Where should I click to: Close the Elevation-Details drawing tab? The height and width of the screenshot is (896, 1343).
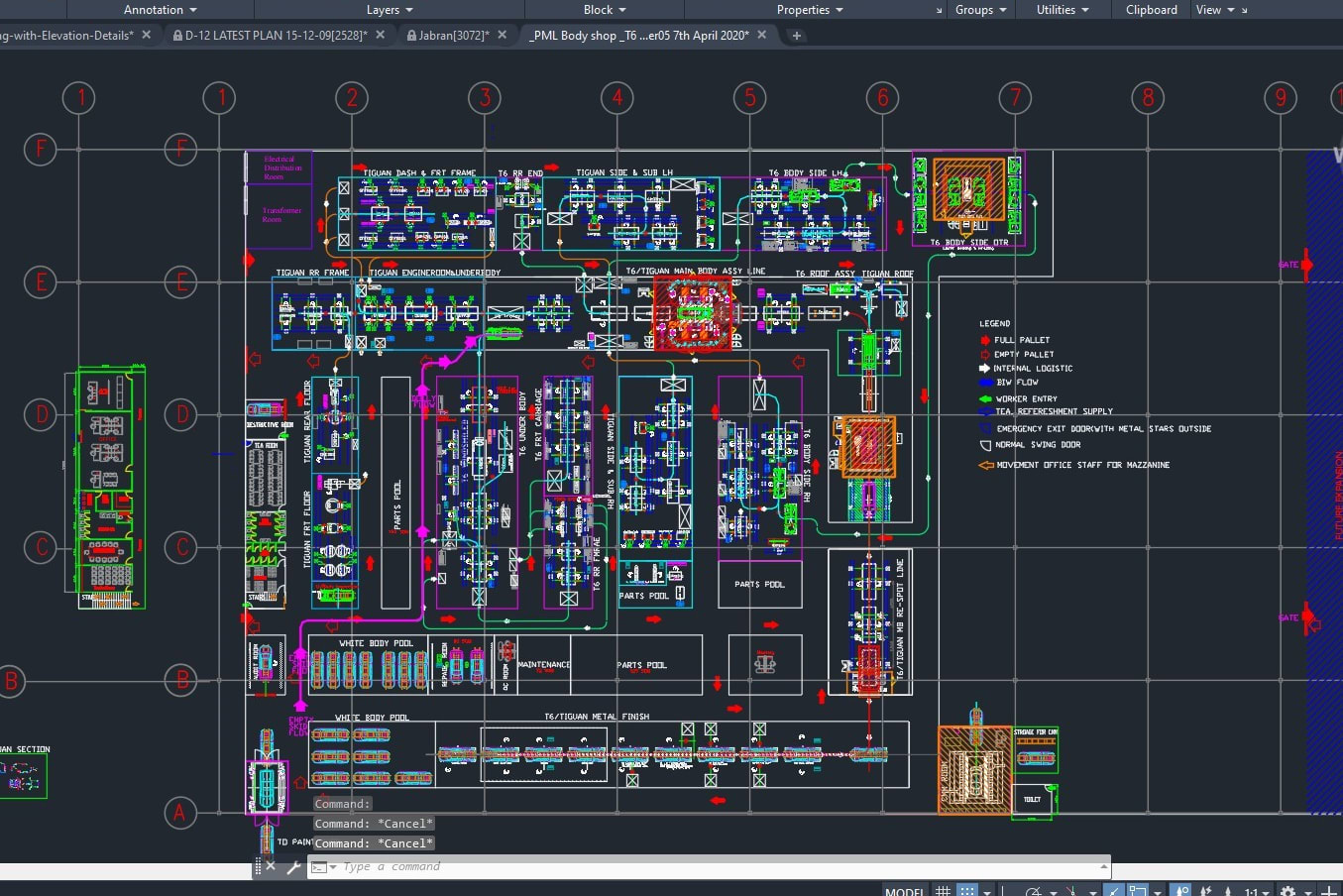click(x=147, y=35)
